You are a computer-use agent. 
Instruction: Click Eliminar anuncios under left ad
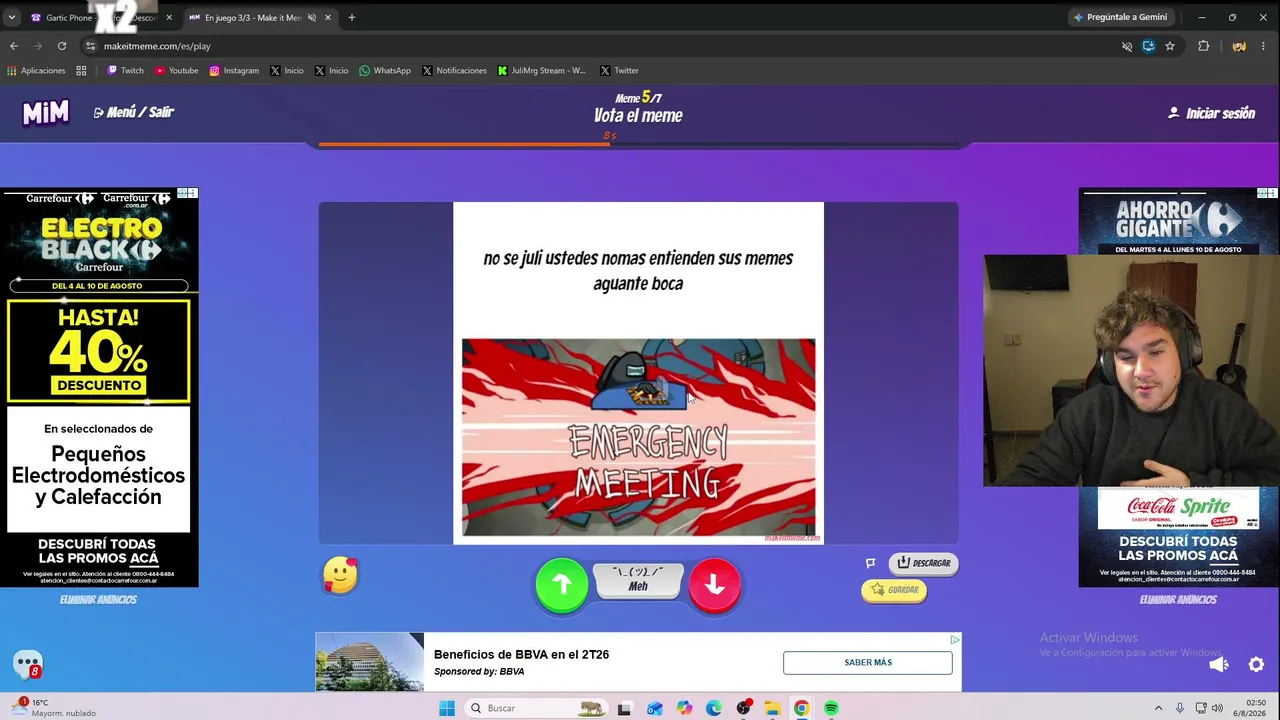click(98, 600)
